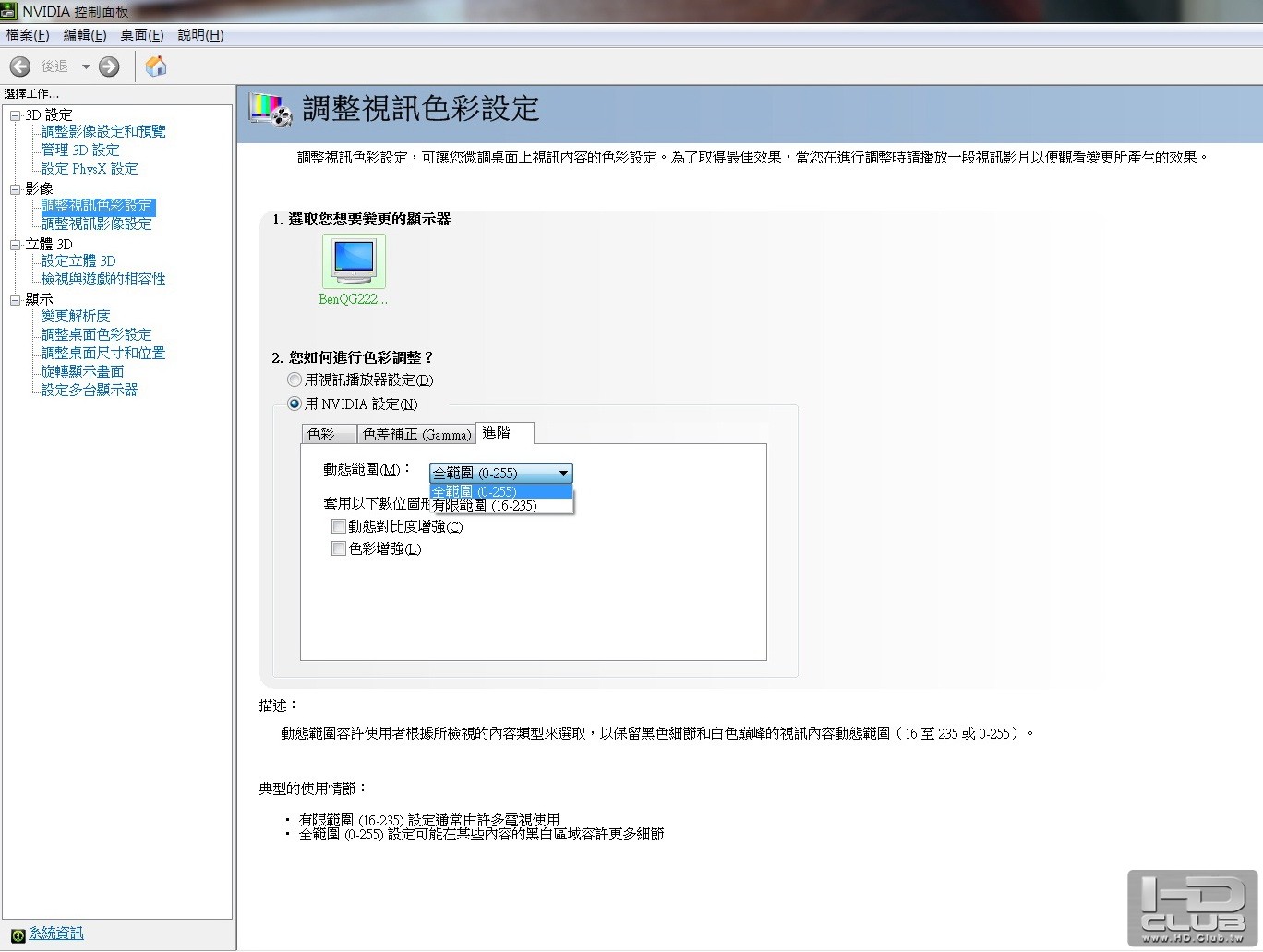Open 設定多台顯示器 page

(90, 391)
